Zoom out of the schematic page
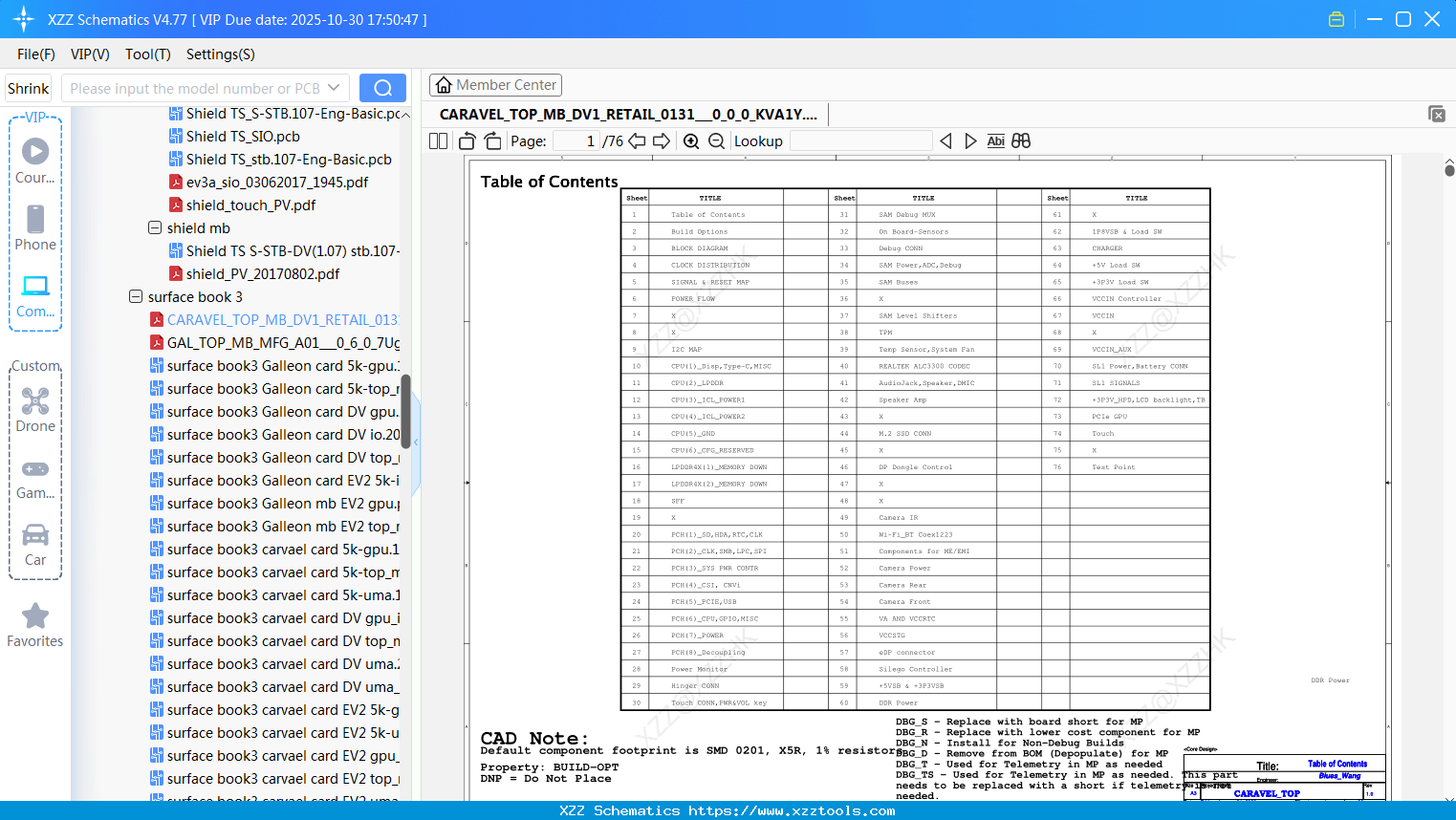The width and height of the screenshot is (1456, 820). (716, 140)
